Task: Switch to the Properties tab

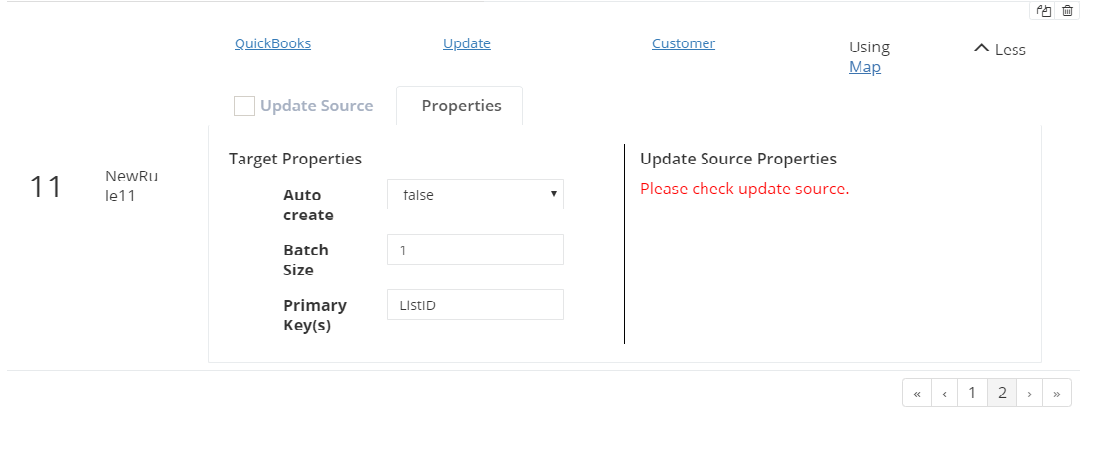Action: point(461,106)
